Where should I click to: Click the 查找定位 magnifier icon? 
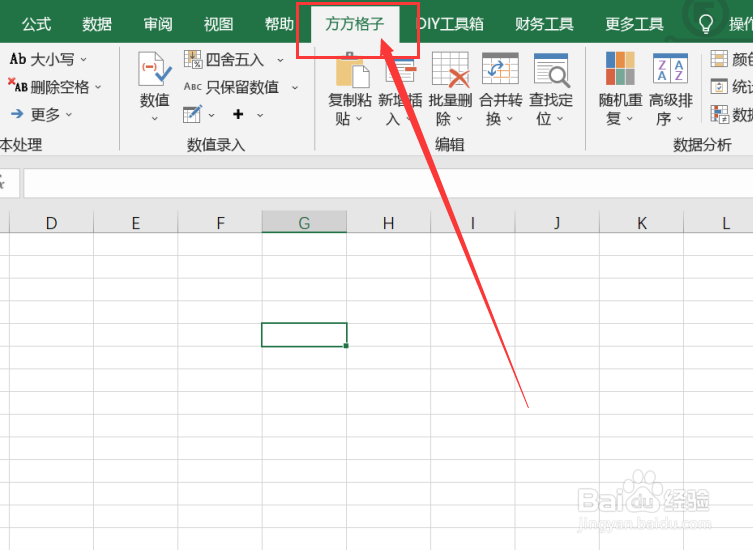click(x=551, y=70)
